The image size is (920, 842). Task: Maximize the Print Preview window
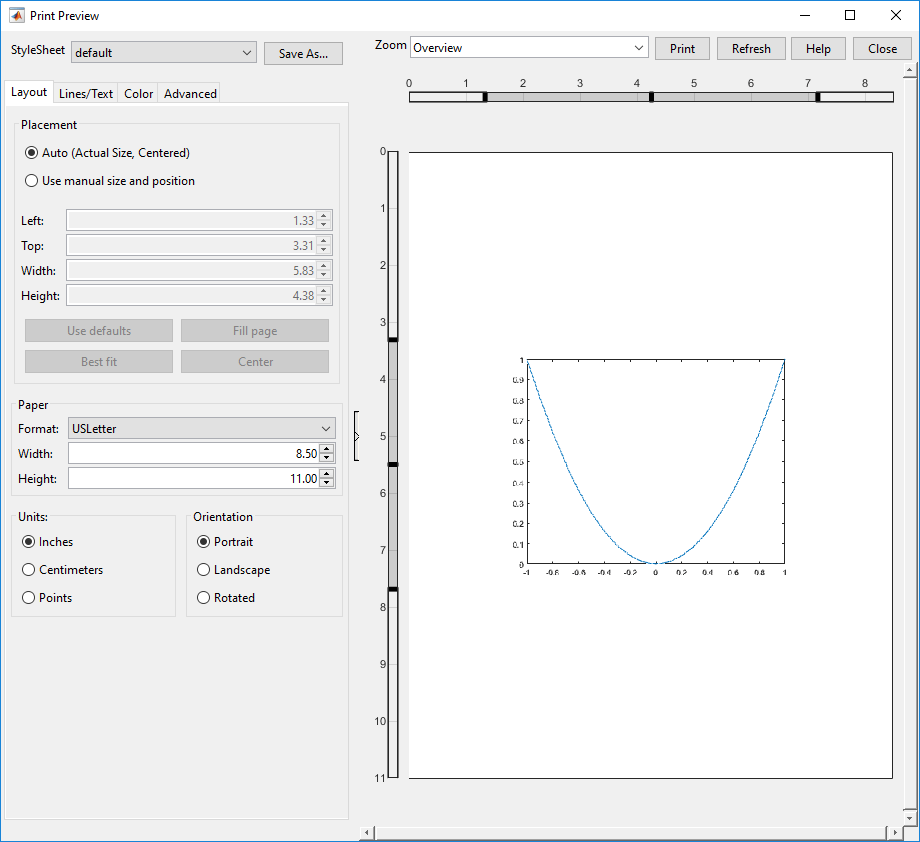click(x=850, y=15)
